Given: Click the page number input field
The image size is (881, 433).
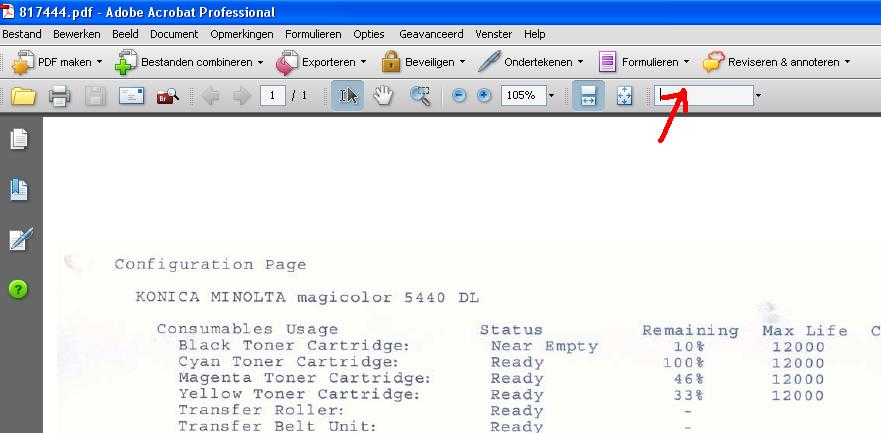Looking at the screenshot, I should coord(273,95).
